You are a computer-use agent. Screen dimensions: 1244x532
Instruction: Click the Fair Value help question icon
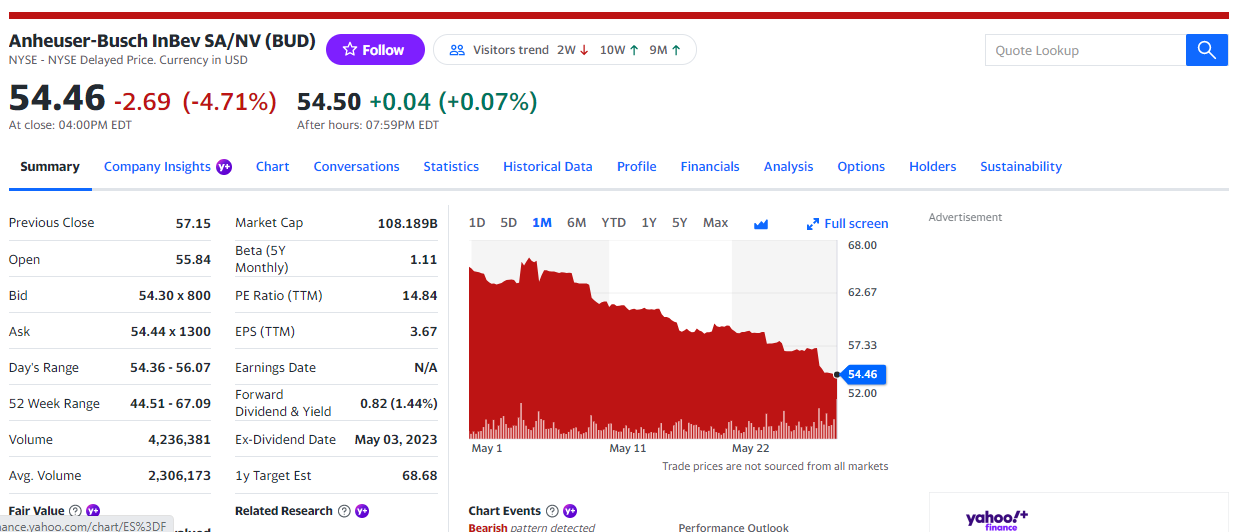tap(75, 511)
